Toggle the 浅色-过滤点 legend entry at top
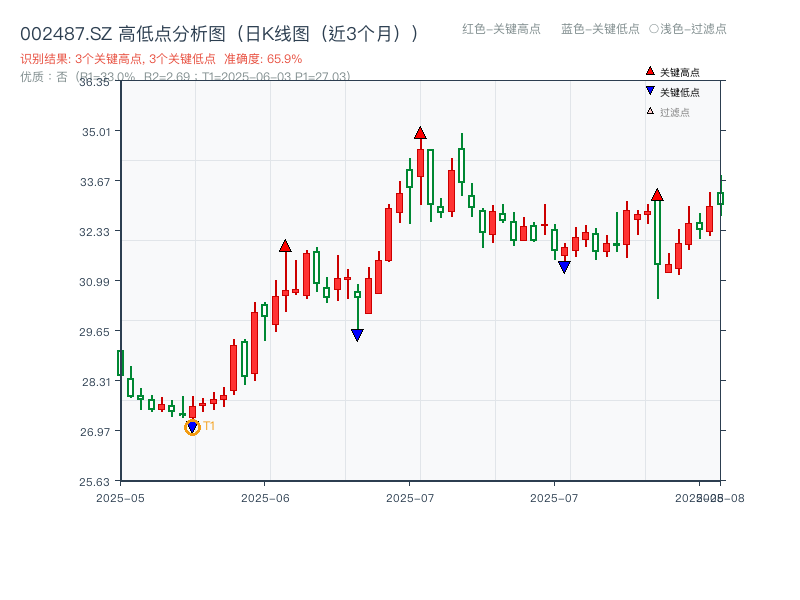800x600 pixels. coord(687,30)
